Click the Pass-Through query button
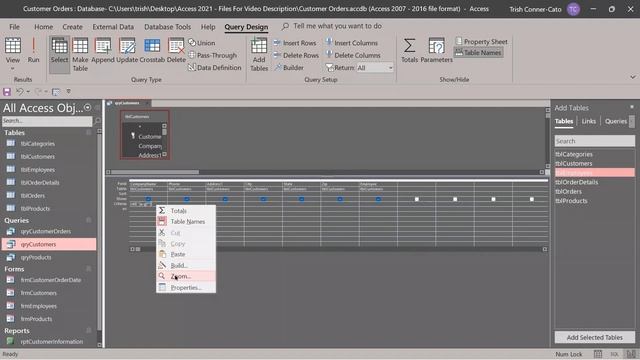 click(213, 55)
